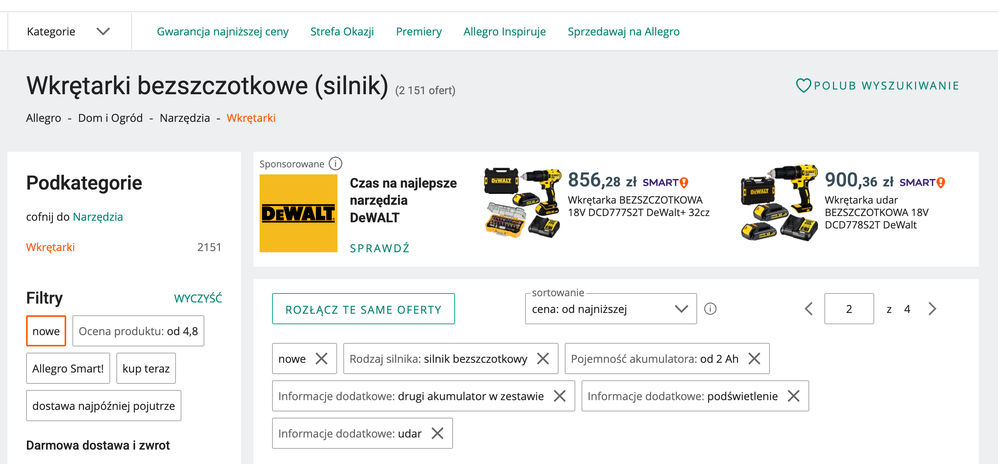Viewport: 998px width, 464px height.
Task: Enable Allegro Smart! filter
Action: (x=68, y=369)
